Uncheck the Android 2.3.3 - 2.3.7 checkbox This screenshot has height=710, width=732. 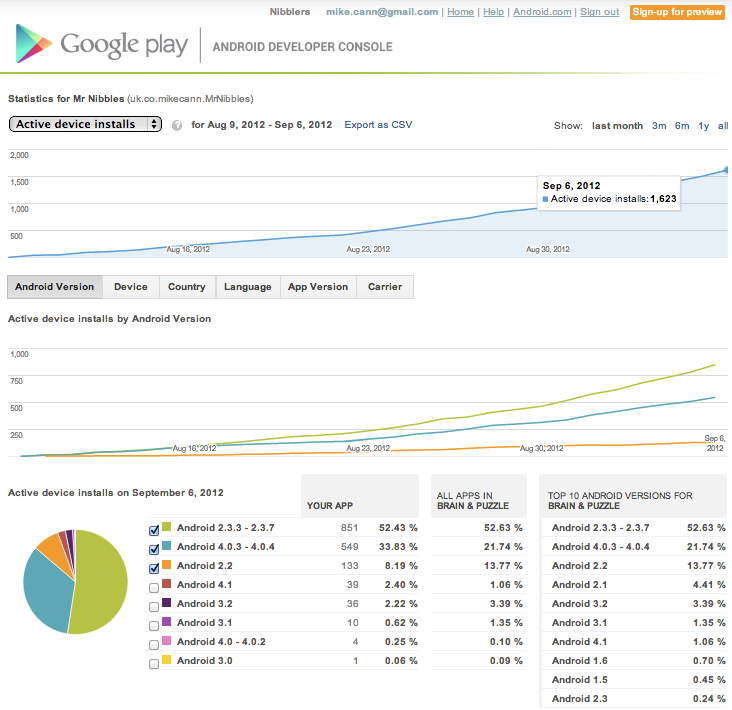[153, 529]
